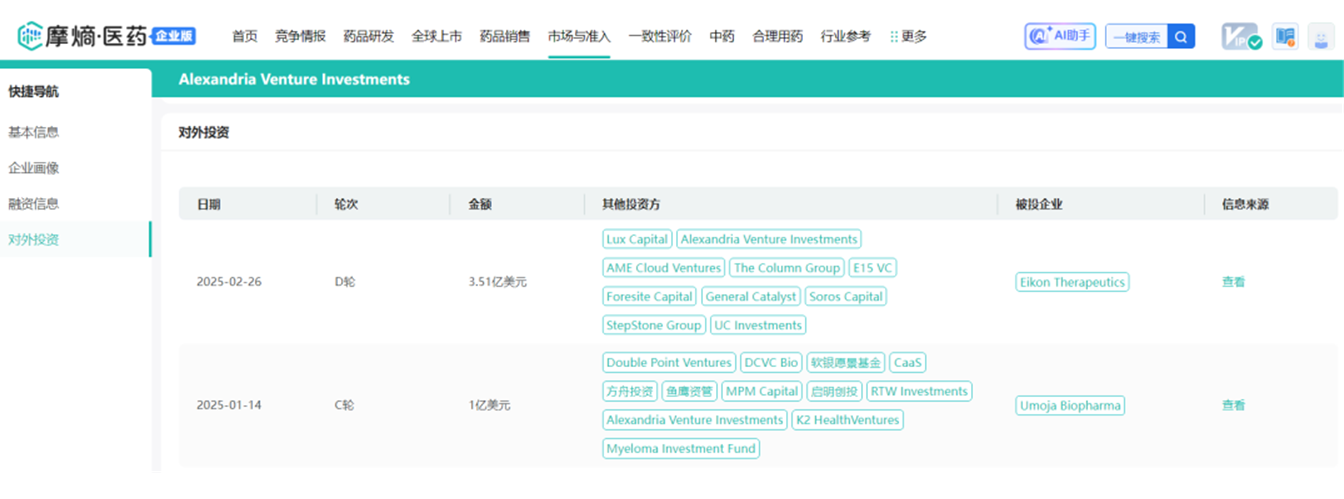
Task: Click Alexandria Venture Investments tag in D轮 row
Action: pyautogui.click(x=769, y=240)
